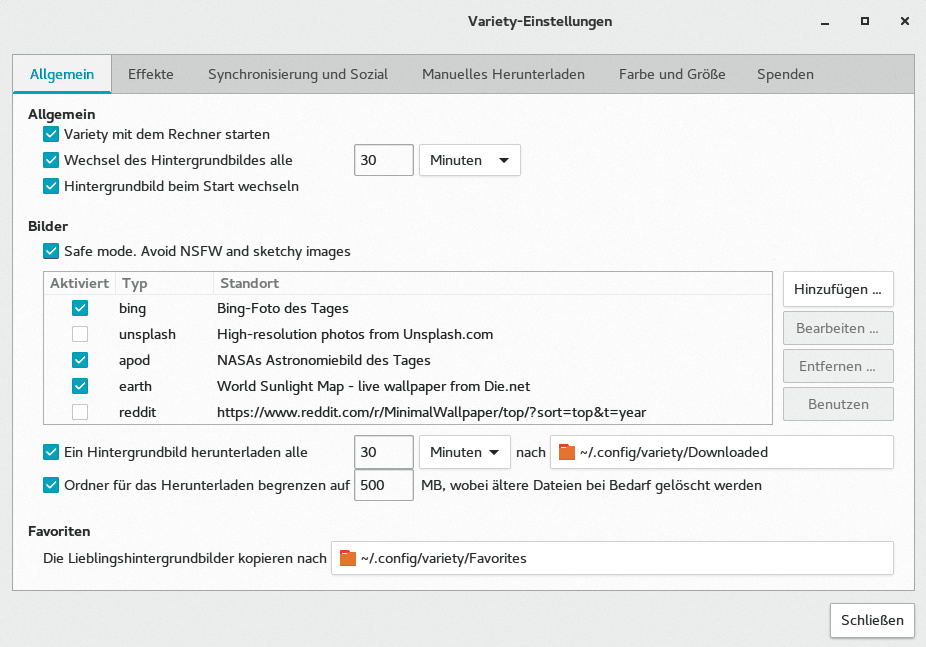Uncheck Variety mit dem Rechner starten

[51, 134]
